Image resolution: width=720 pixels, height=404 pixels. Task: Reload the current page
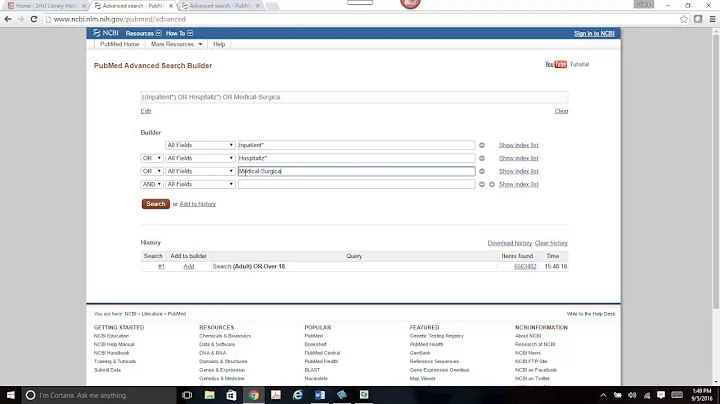[34, 19]
